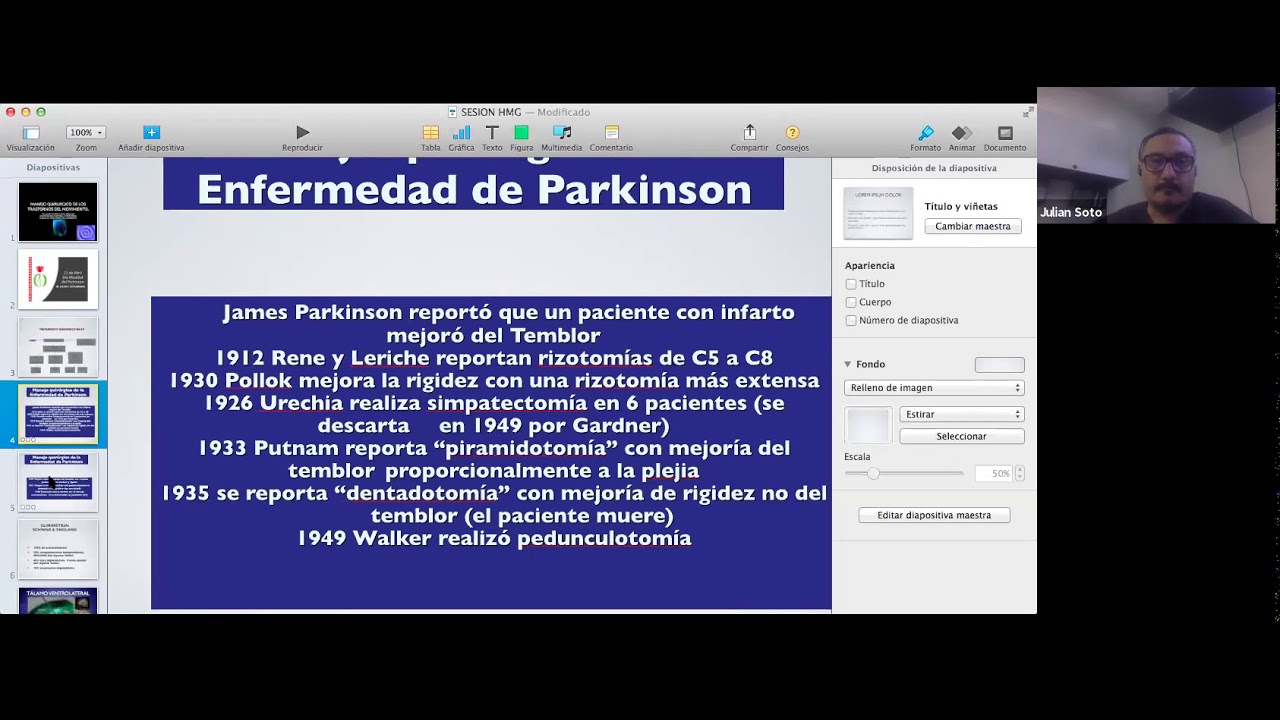Insert a shape using Figura icon
1280x720 pixels.
click(x=521, y=132)
